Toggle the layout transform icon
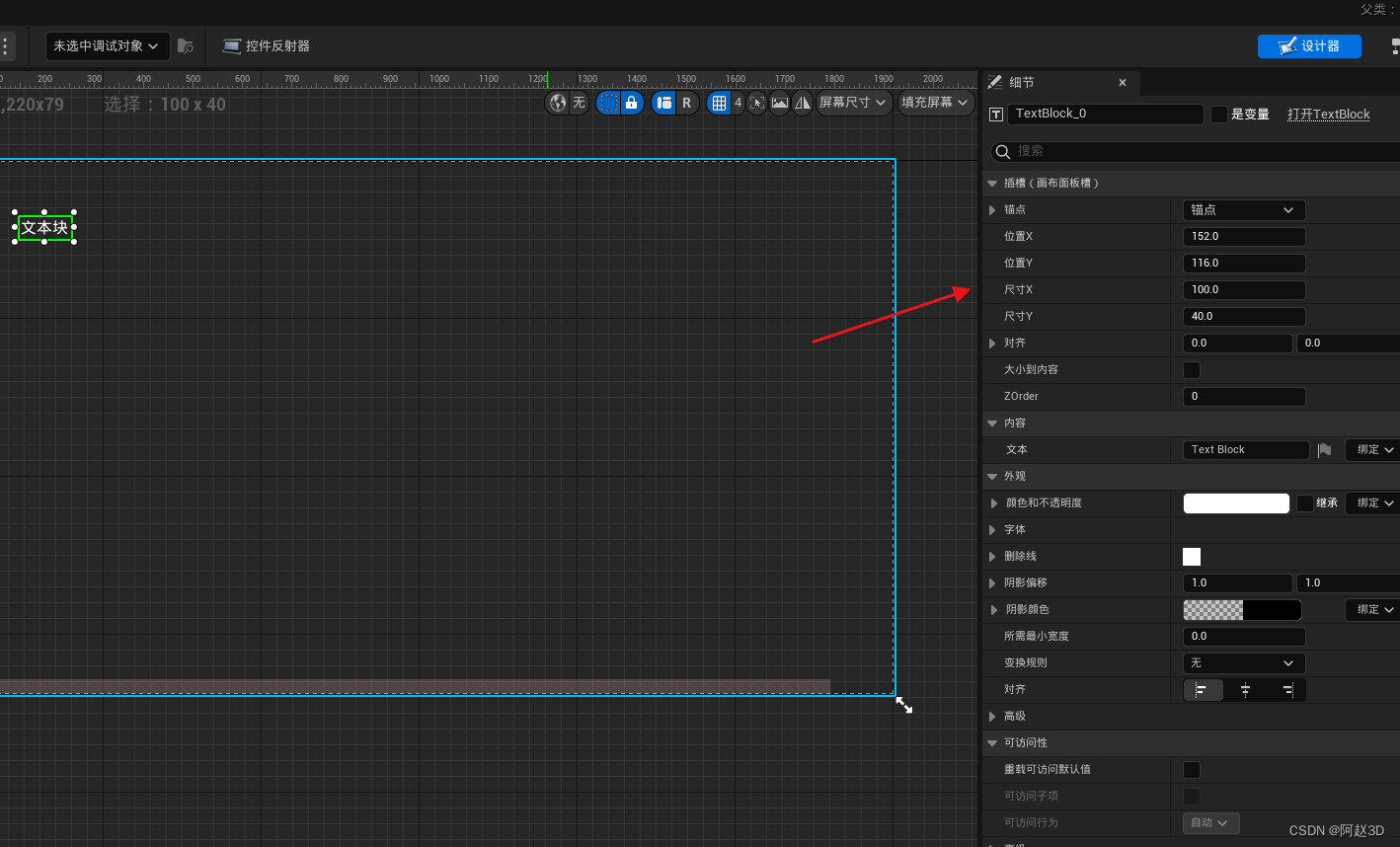 click(663, 103)
